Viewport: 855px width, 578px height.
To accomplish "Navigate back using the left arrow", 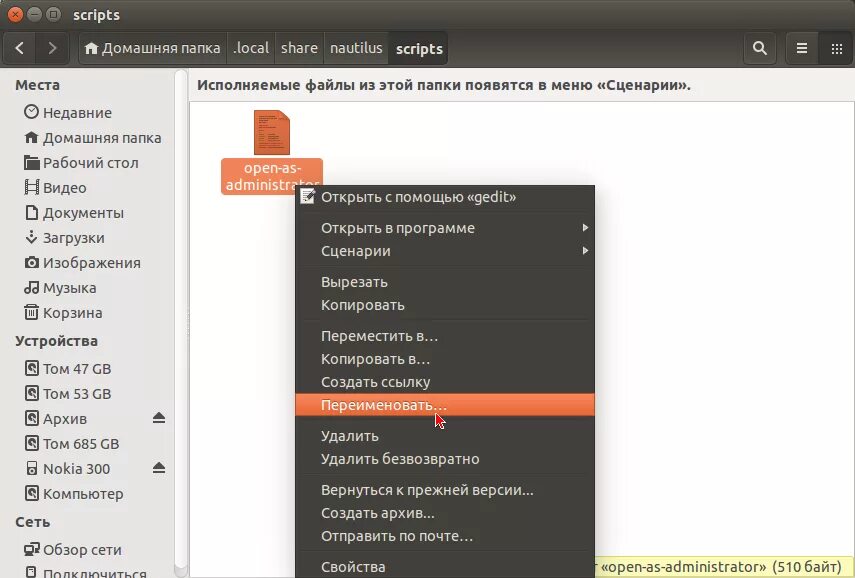I will [x=20, y=47].
